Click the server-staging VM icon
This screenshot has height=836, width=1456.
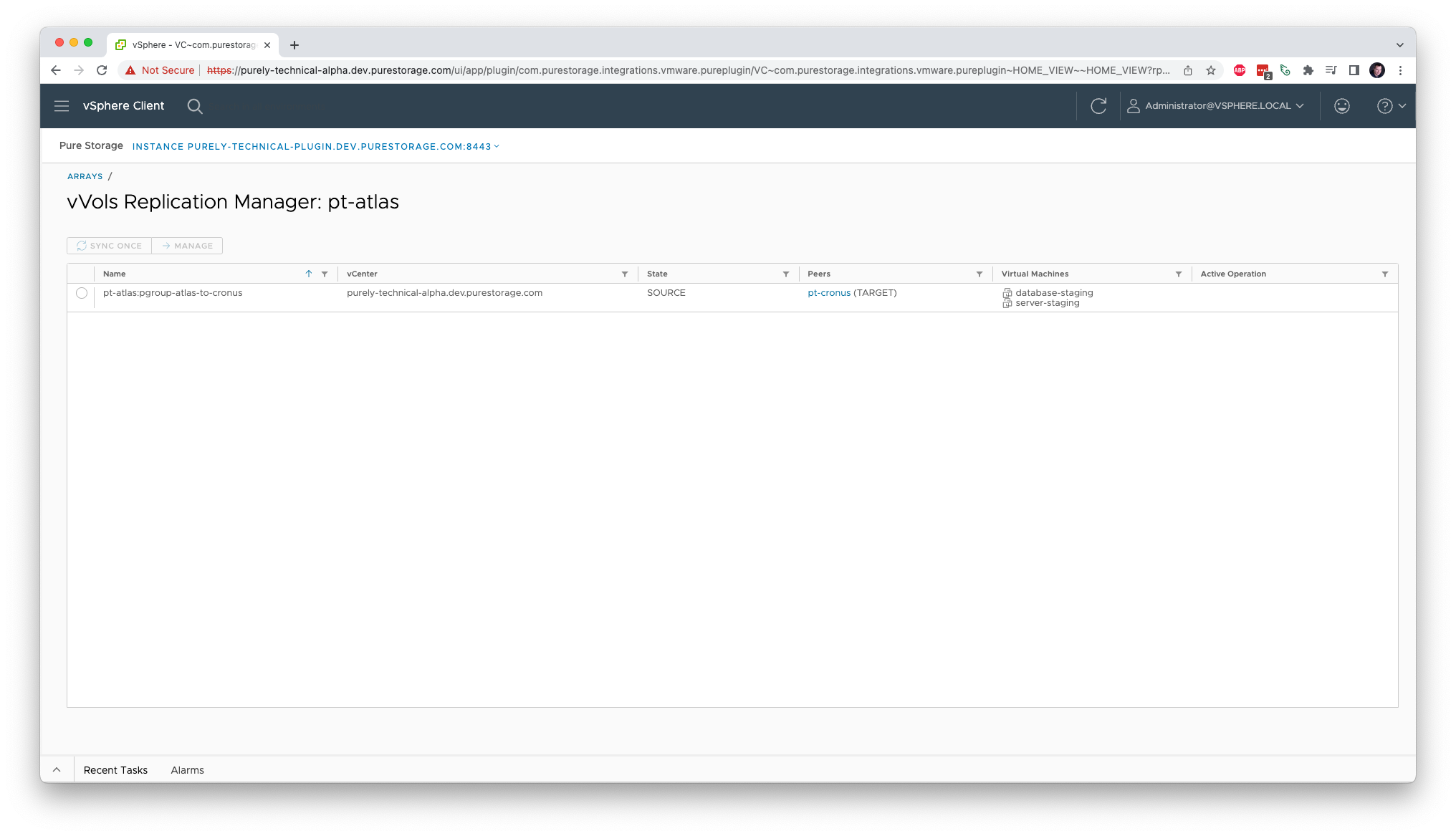(x=1007, y=303)
